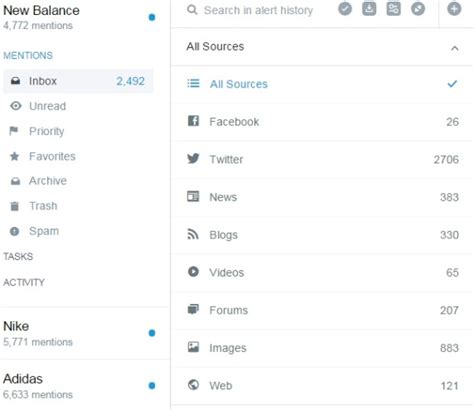Click the News newspaper icon
This screenshot has width=474, height=410.
click(193, 196)
